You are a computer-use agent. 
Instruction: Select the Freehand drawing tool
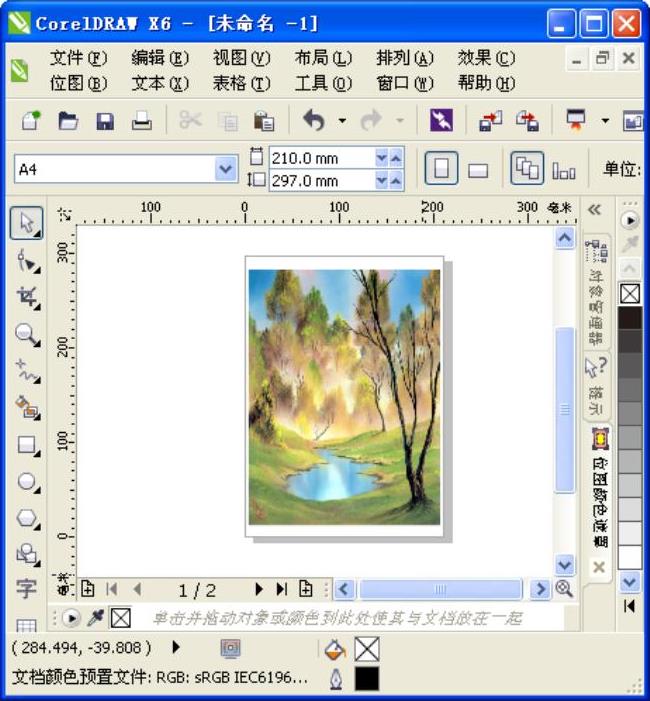pos(28,371)
